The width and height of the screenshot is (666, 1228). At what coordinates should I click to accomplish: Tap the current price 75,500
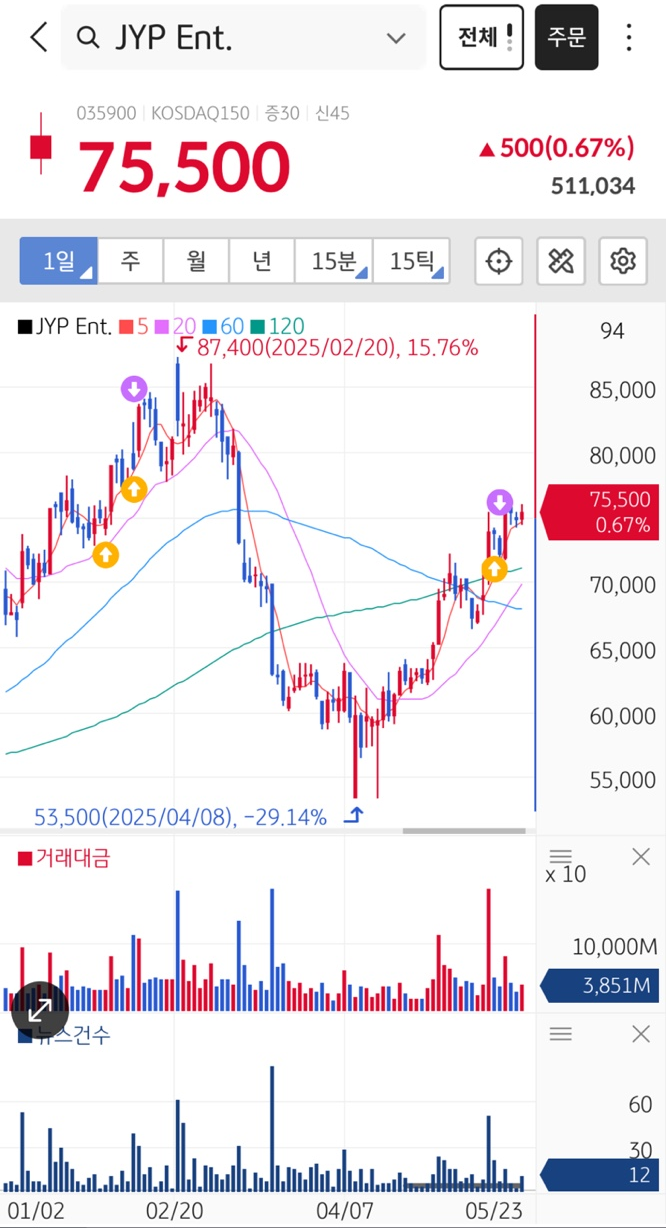(x=184, y=166)
